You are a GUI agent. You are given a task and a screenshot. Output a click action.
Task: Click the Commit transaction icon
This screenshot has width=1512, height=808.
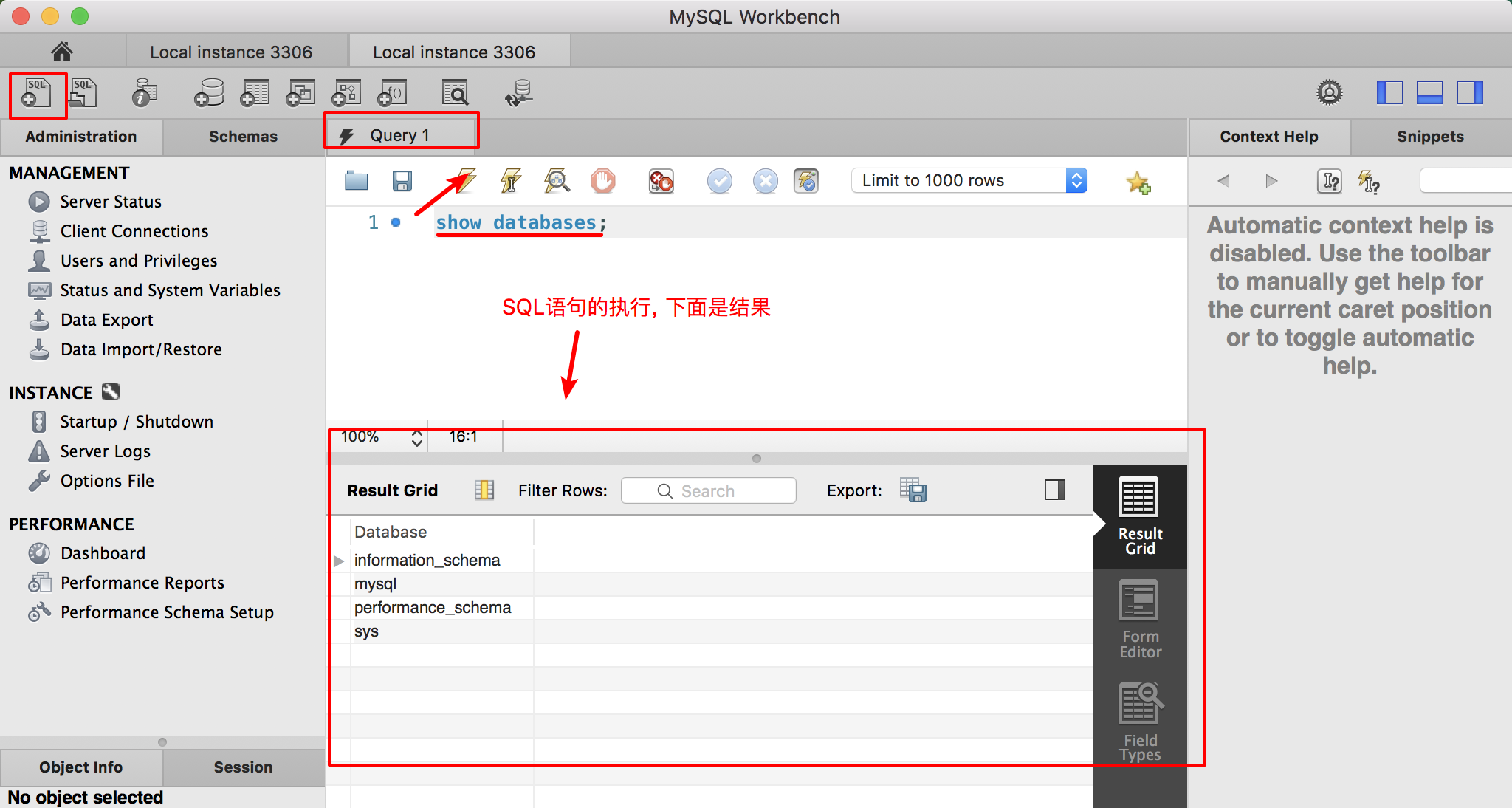[x=719, y=180]
